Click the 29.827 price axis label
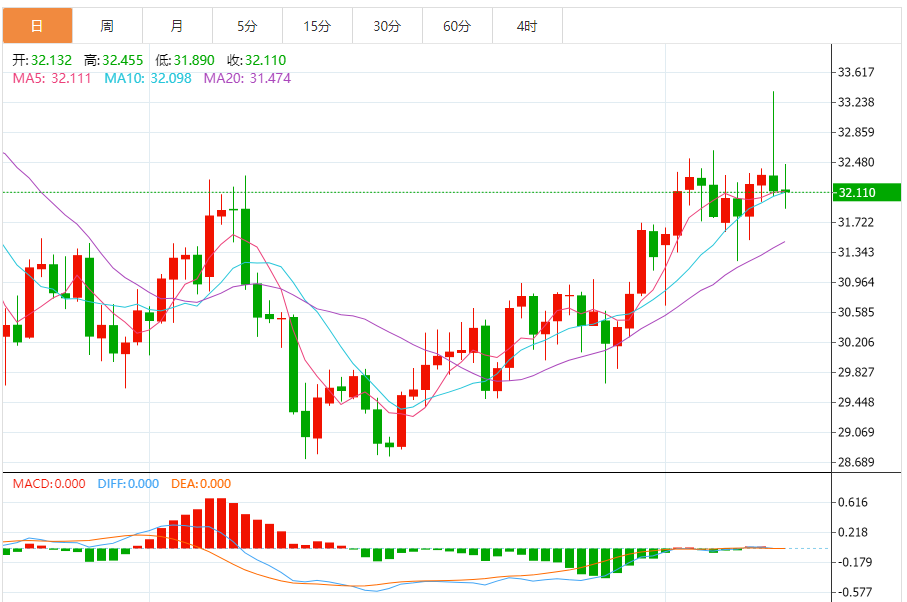 [856, 372]
